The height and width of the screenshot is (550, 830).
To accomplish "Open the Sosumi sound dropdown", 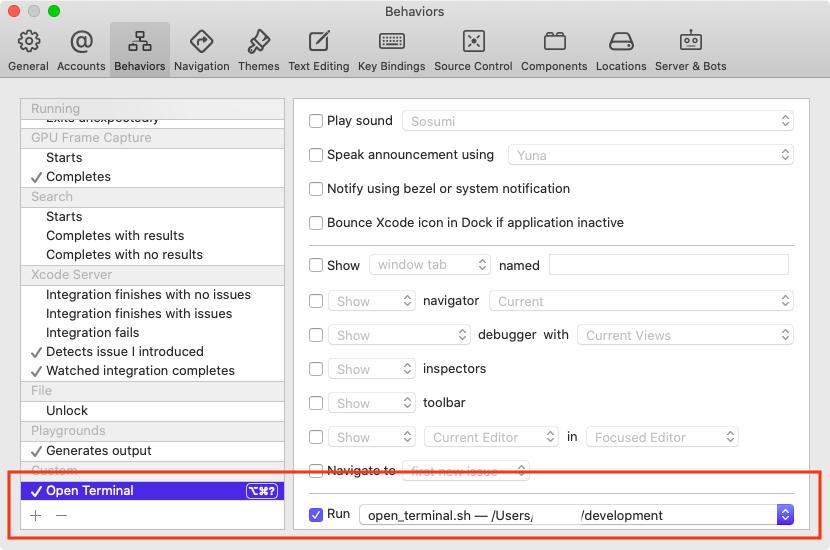I will [x=598, y=121].
